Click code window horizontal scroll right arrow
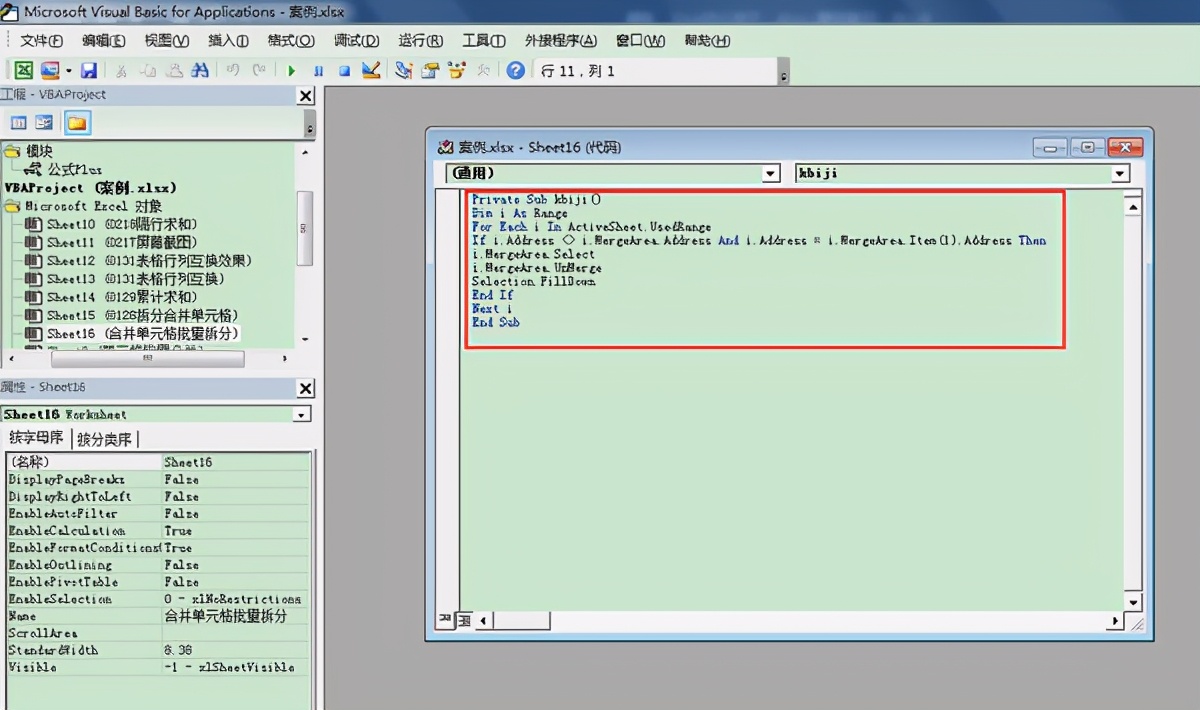 coord(1116,621)
